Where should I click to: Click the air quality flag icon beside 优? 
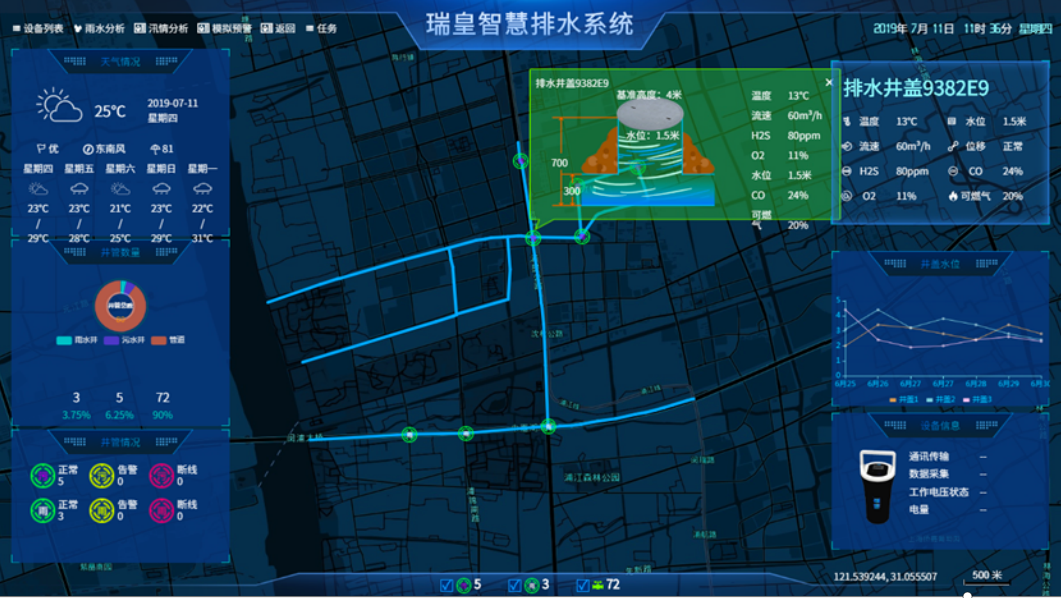coord(41,149)
